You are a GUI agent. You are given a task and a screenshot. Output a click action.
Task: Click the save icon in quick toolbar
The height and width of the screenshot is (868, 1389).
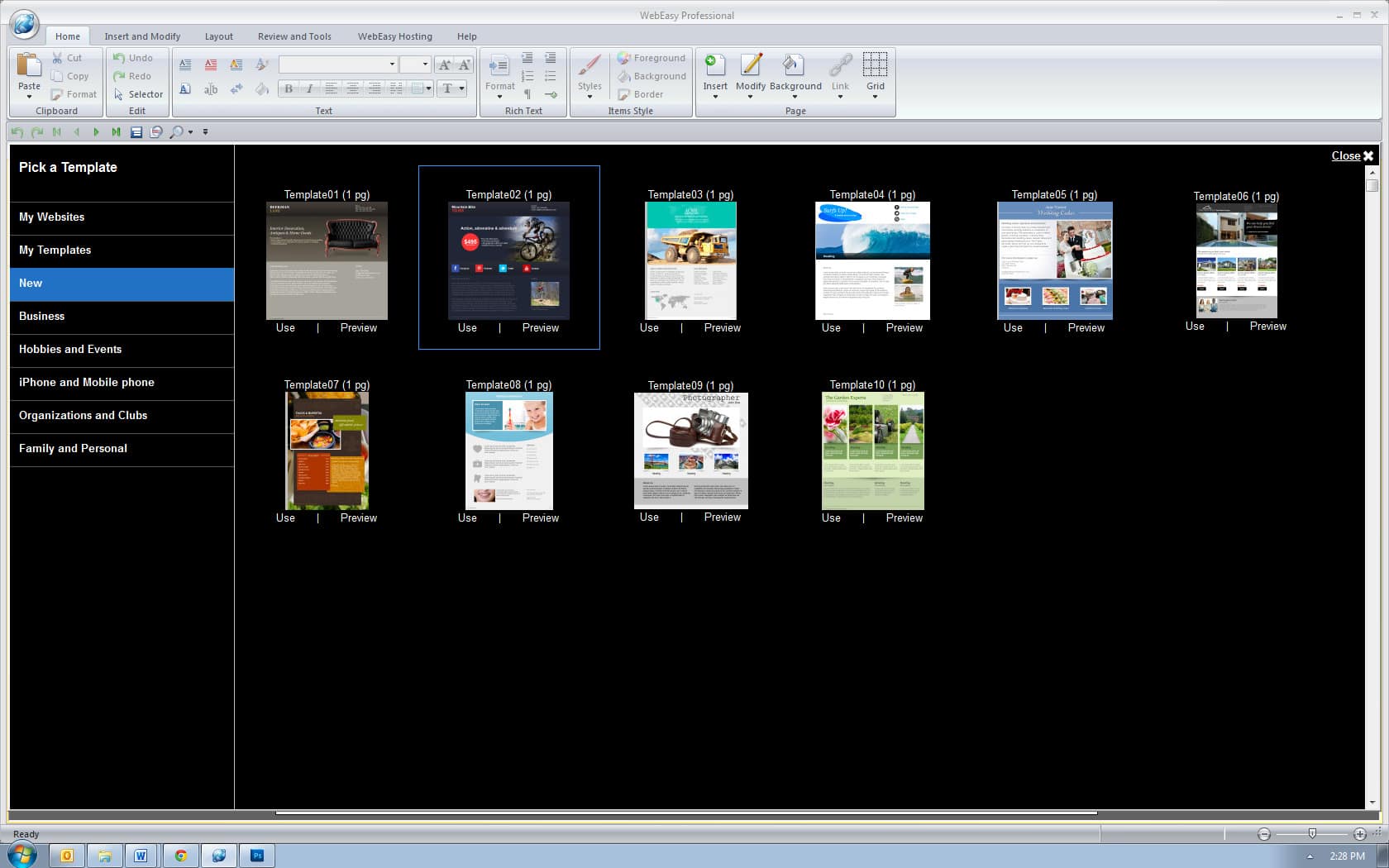(x=136, y=132)
